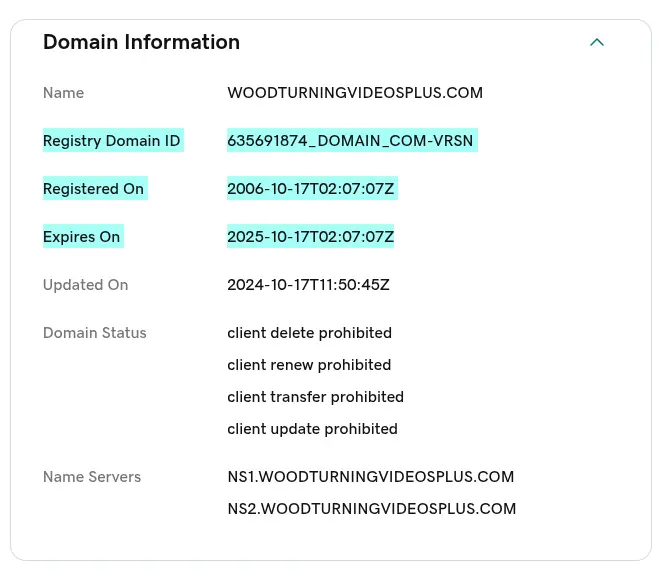Select the NS1.WOODTURNINGVIDEOSPLUS.COM name server

(x=370, y=477)
